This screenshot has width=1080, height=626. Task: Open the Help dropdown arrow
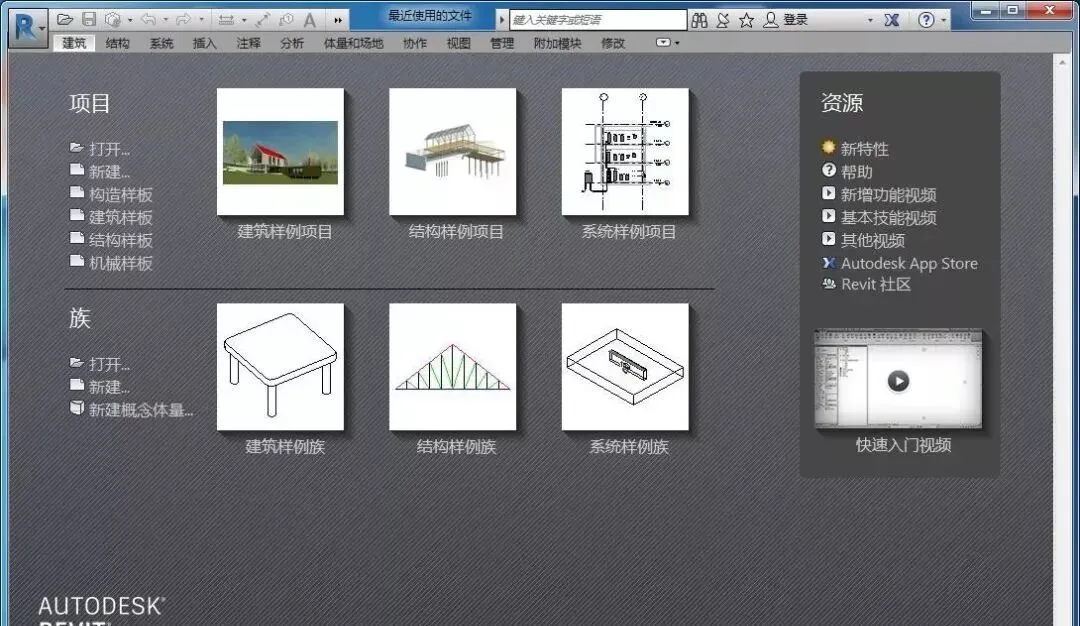coord(944,20)
